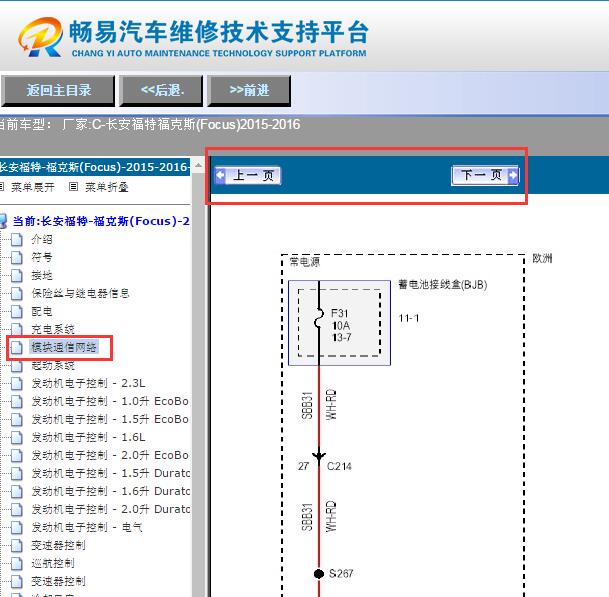Return to main directory via 返回主目录
609x597 pixels.
pos(58,91)
